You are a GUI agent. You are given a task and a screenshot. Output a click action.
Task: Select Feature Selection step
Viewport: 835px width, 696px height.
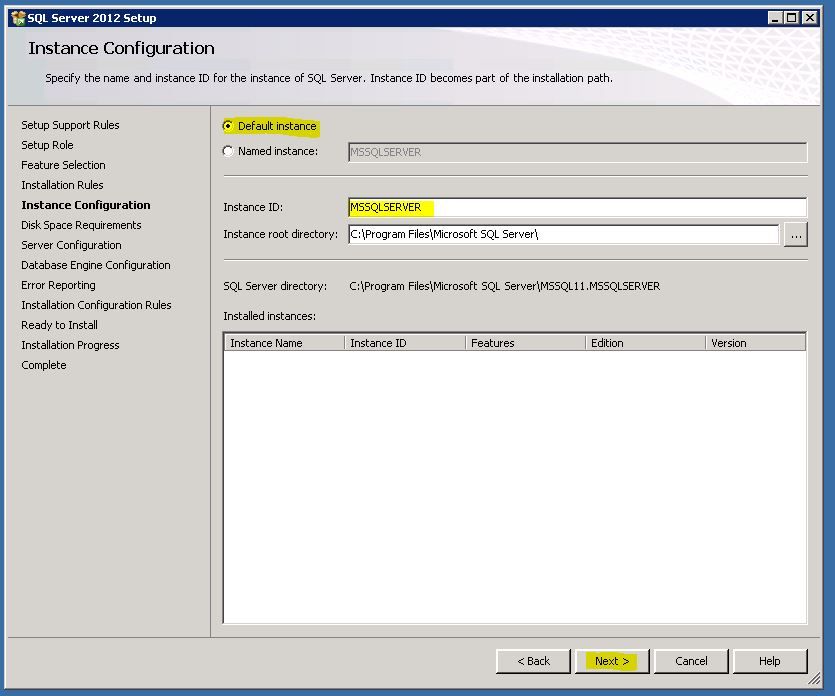click(x=63, y=165)
